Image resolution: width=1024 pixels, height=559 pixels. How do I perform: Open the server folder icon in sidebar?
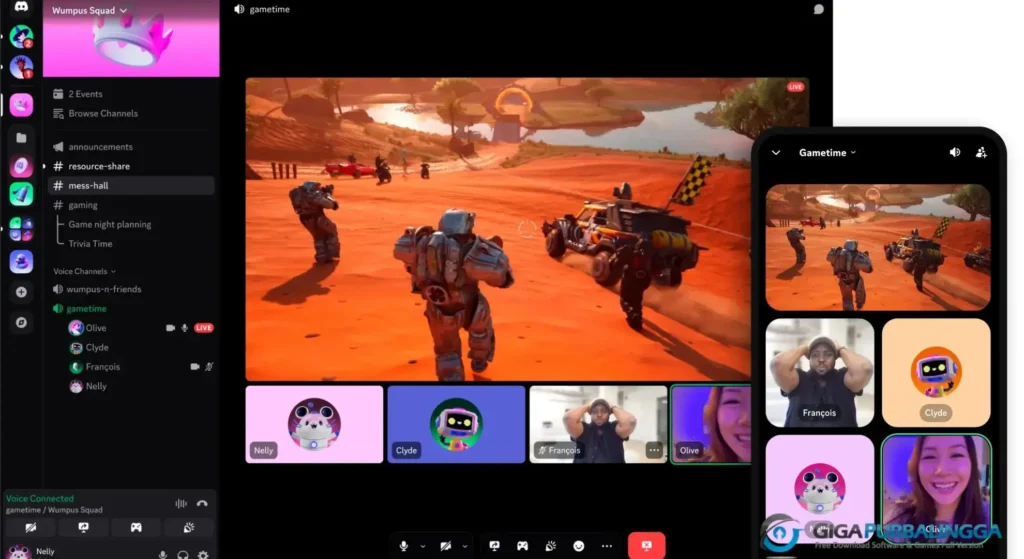tap(21, 138)
